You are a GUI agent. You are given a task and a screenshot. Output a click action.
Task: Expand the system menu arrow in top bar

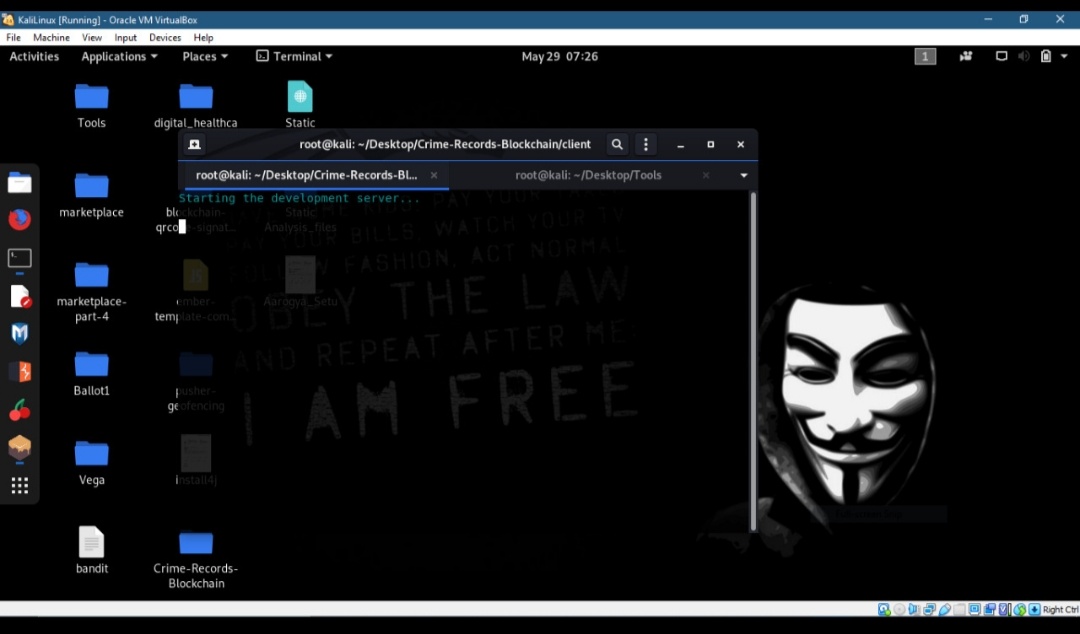tap(1064, 57)
